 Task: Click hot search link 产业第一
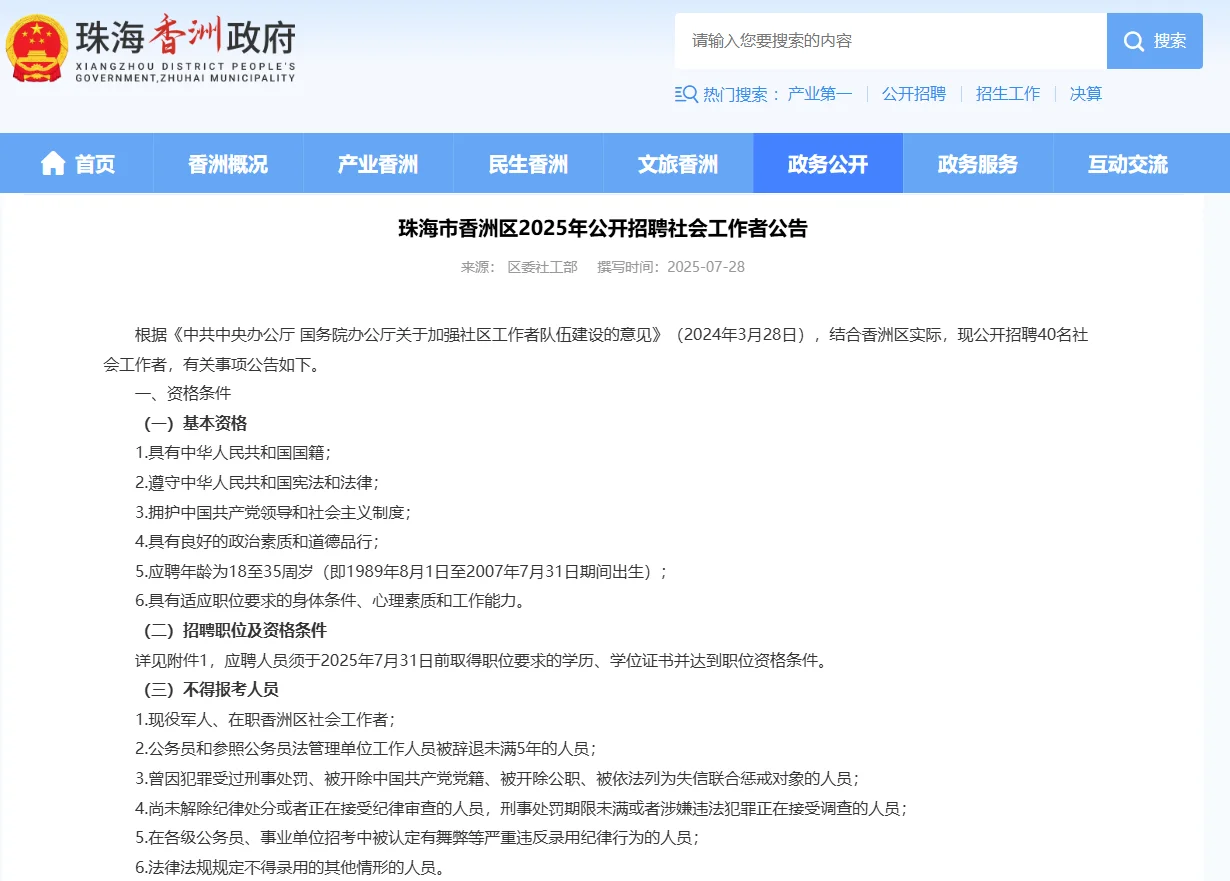tap(820, 94)
